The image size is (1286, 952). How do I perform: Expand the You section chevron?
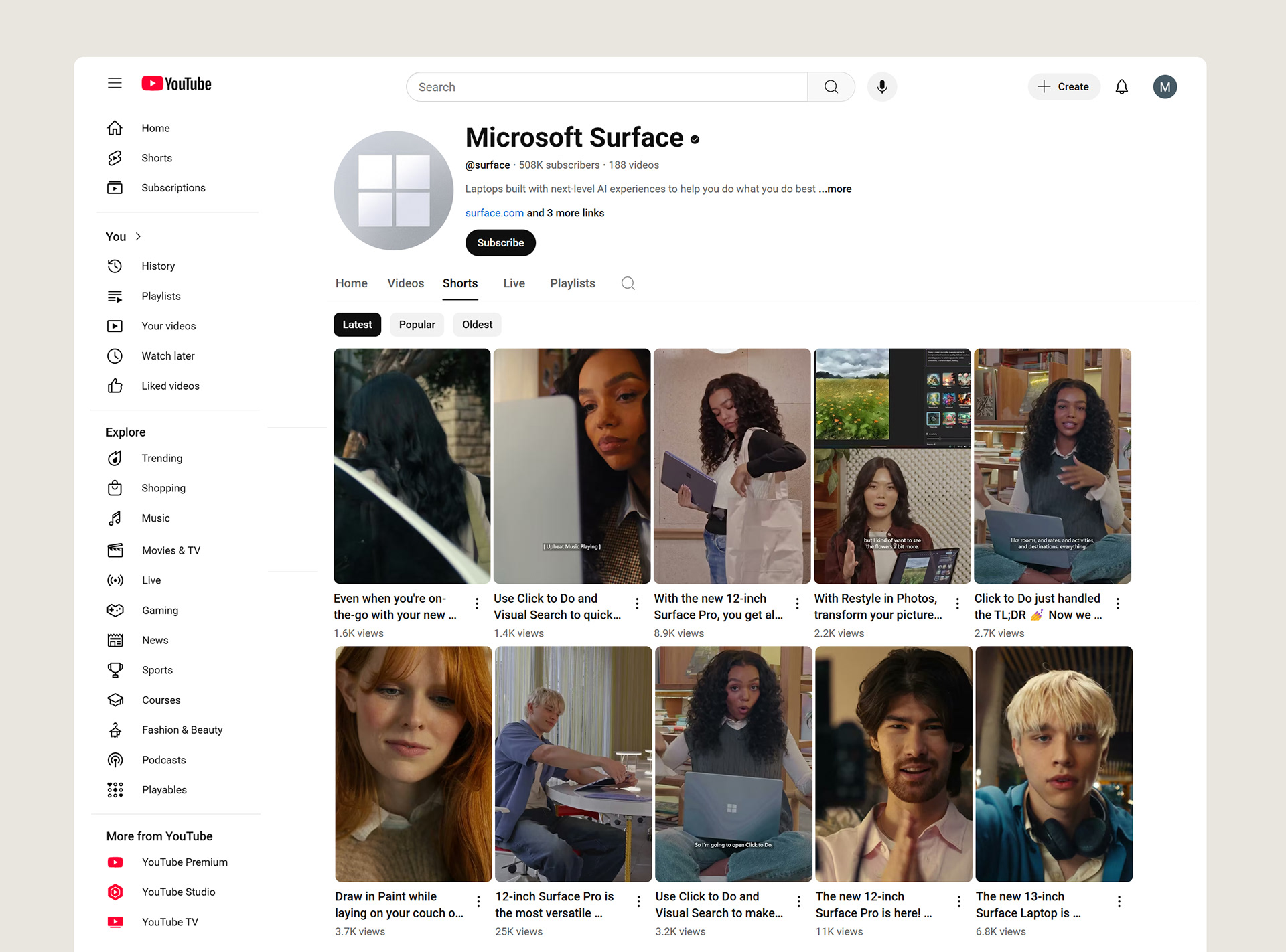point(138,236)
